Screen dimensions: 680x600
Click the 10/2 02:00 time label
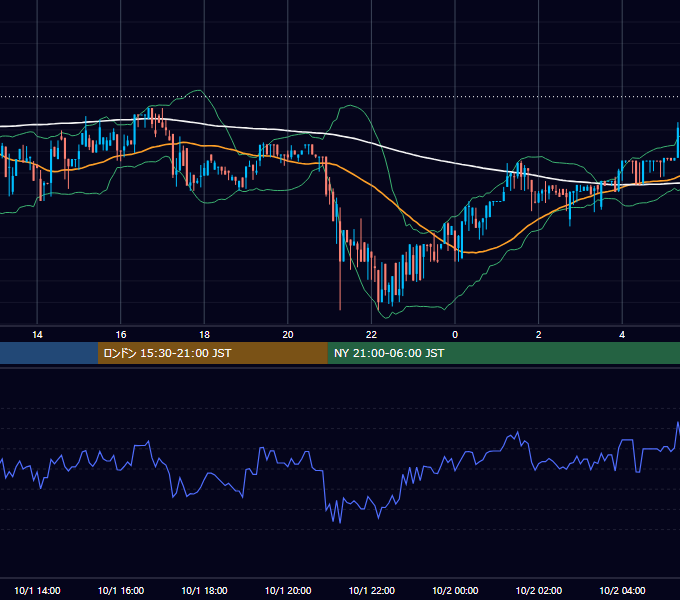(x=539, y=590)
